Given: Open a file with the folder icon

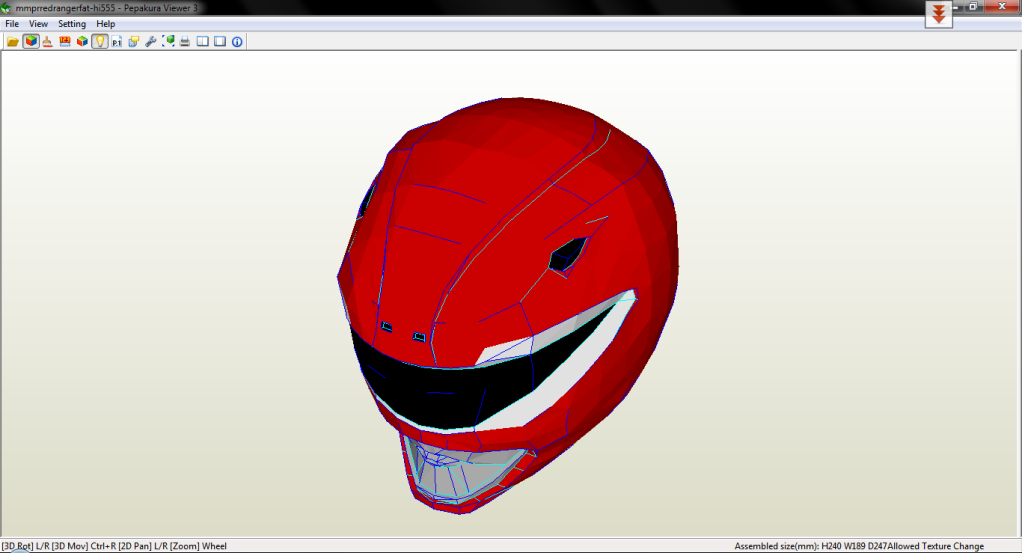Looking at the screenshot, I should tap(12, 42).
